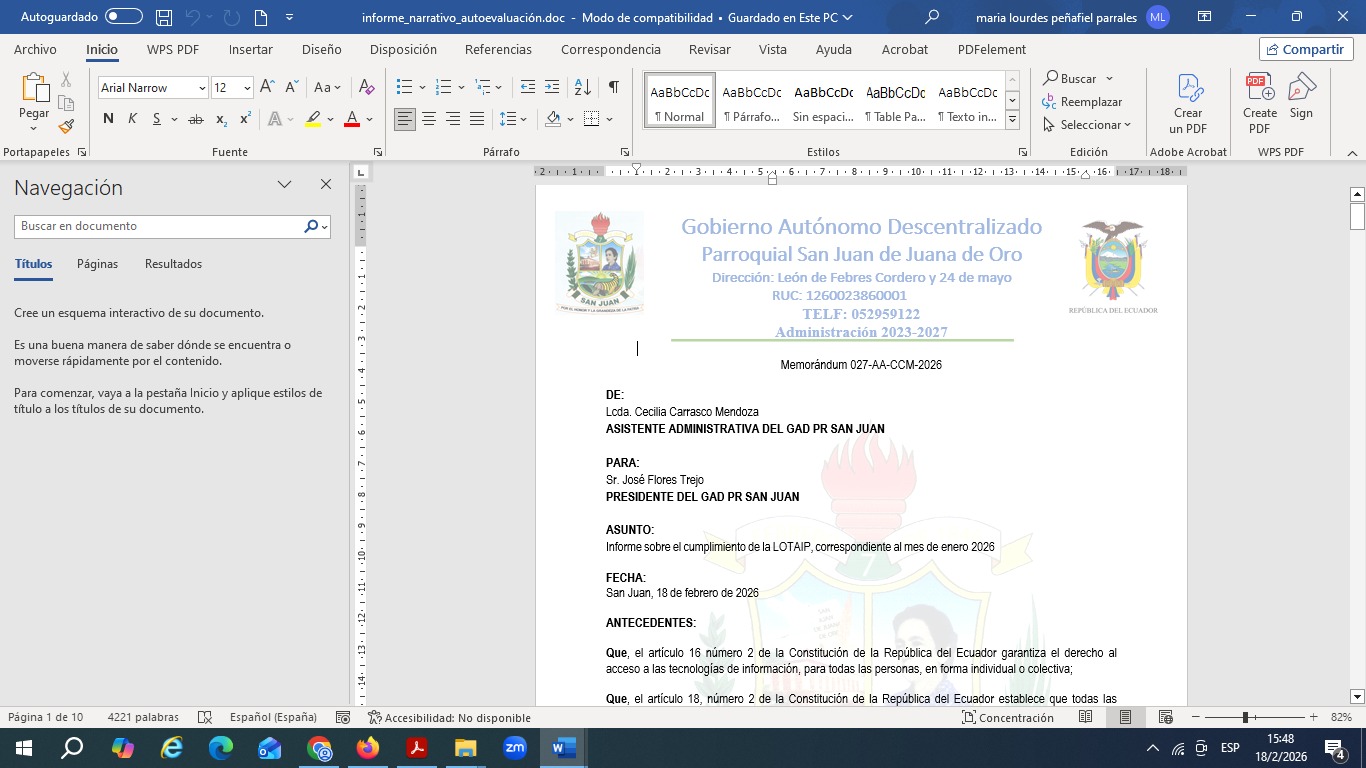The width and height of the screenshot is (1366, 768).
Task: Expand the font size dropdown
Action: pyautogui.click(x=247, y=88)
